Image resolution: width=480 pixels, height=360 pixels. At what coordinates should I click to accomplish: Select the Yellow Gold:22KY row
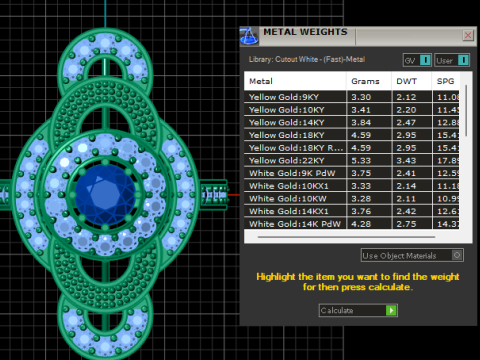352,160
